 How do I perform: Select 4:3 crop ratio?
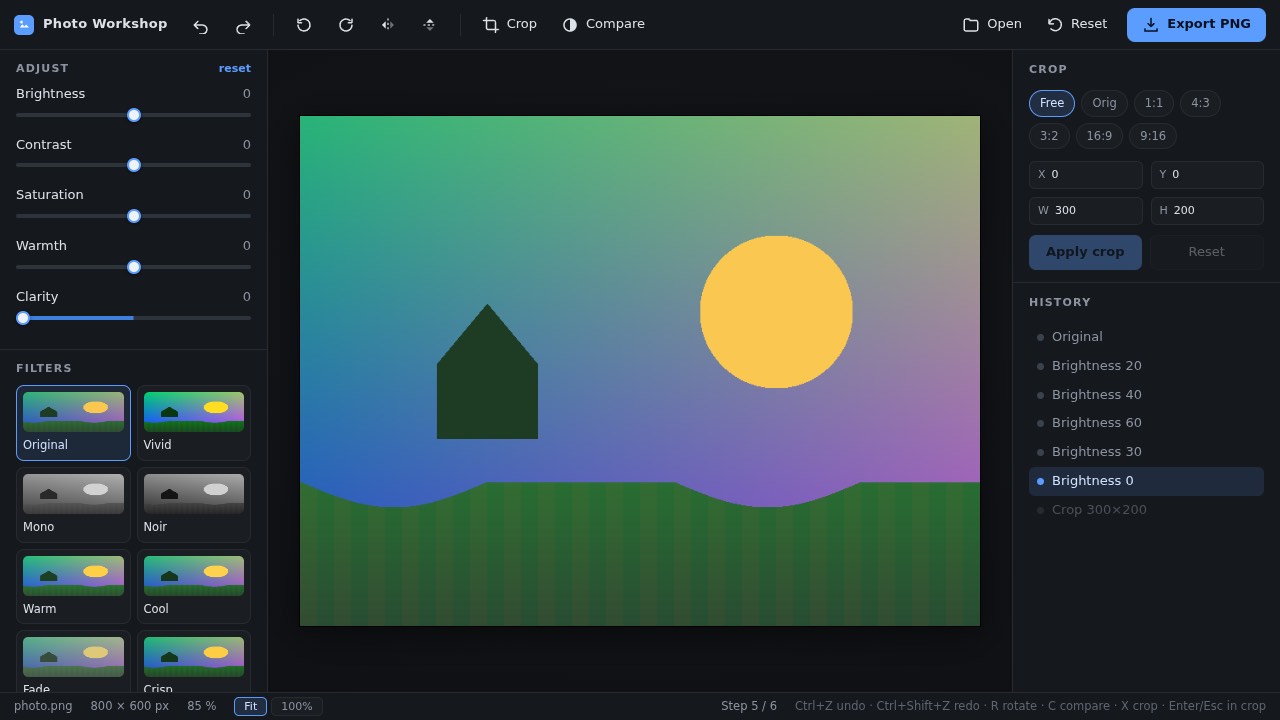(x=1200, y=103)
